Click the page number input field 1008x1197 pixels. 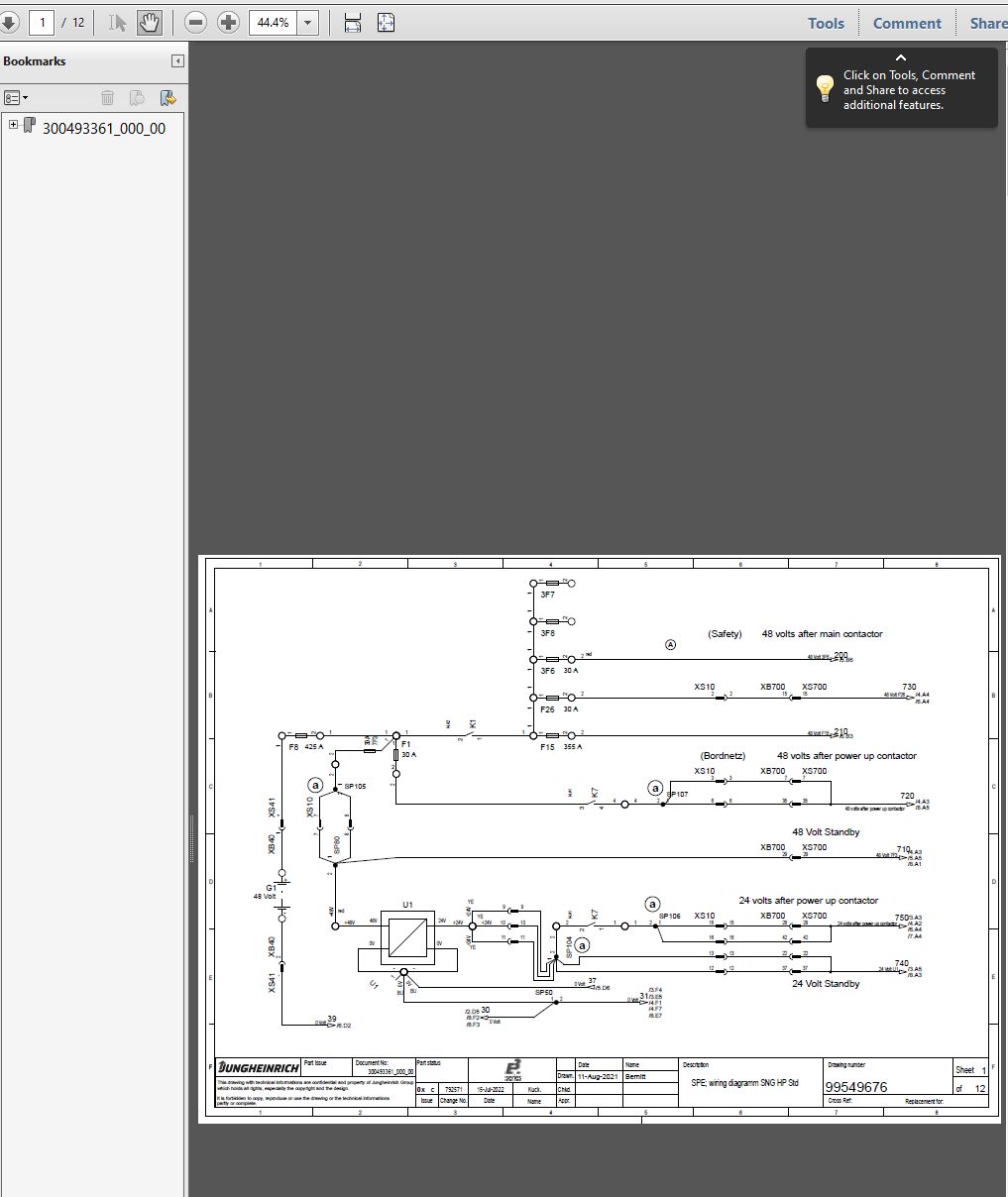(42, 22)
